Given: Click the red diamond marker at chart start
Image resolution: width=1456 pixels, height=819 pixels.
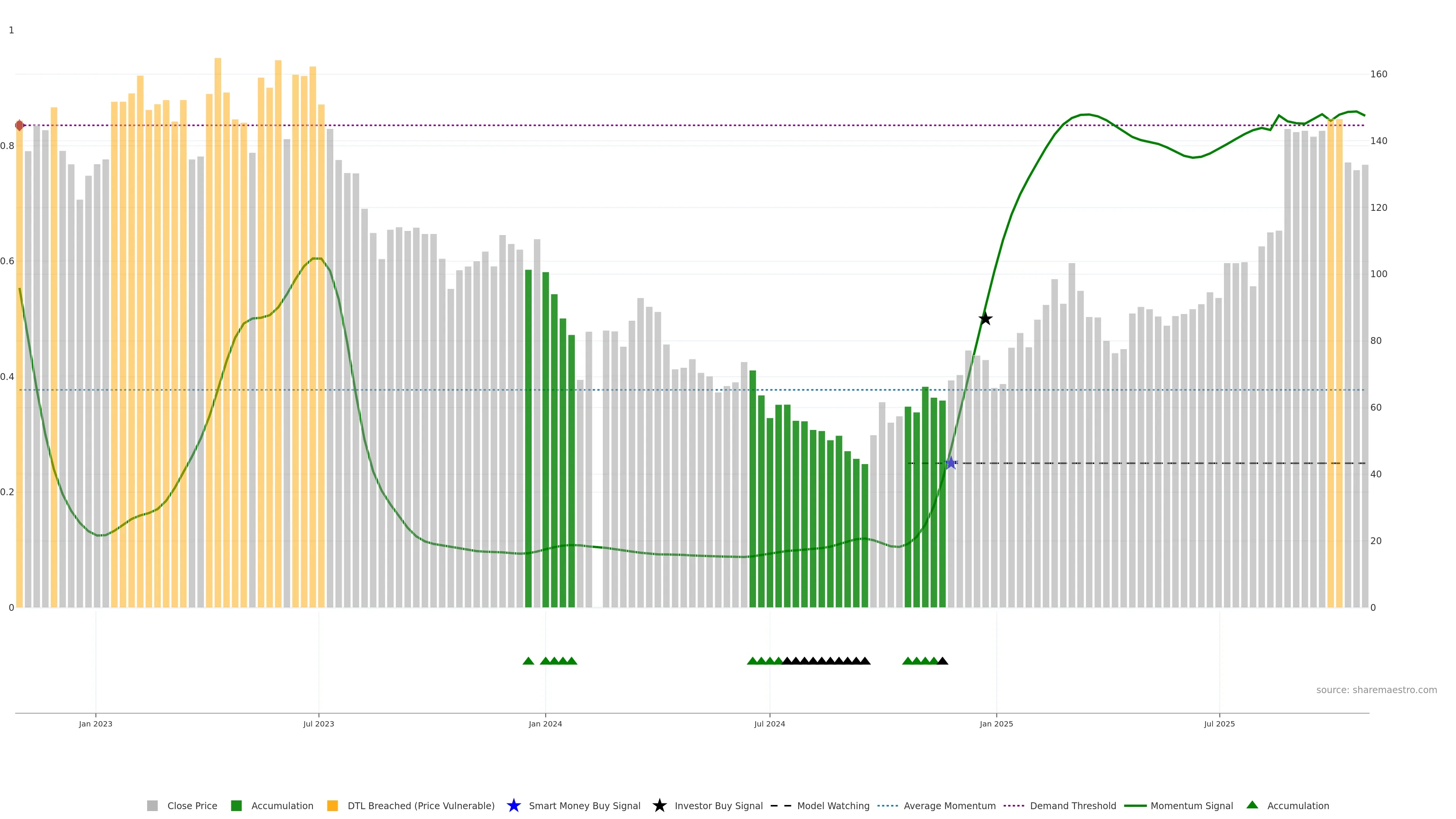Looking at the screenshot, I should 19,126.
